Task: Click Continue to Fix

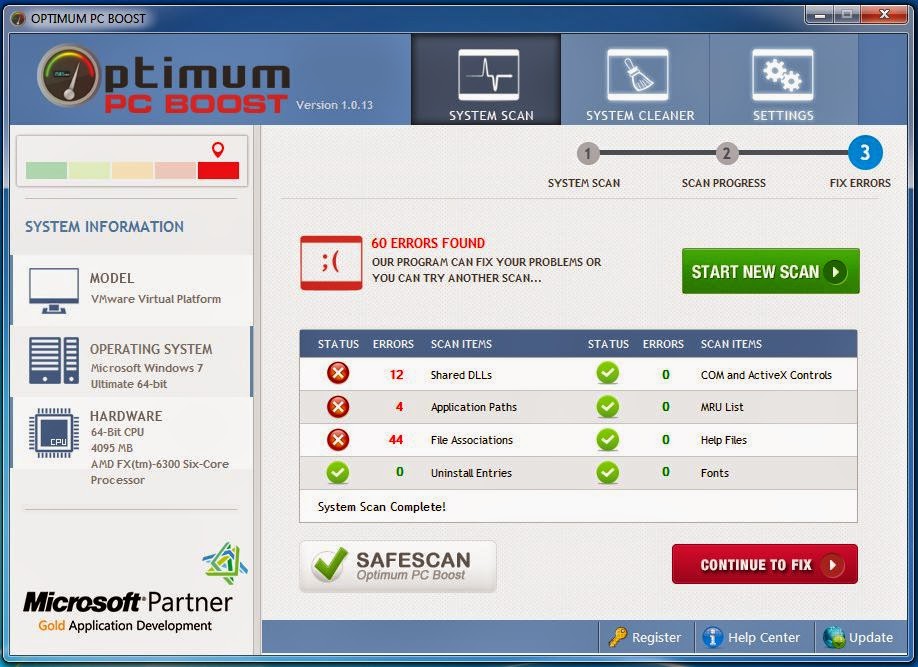Action: tap(764, 563)
